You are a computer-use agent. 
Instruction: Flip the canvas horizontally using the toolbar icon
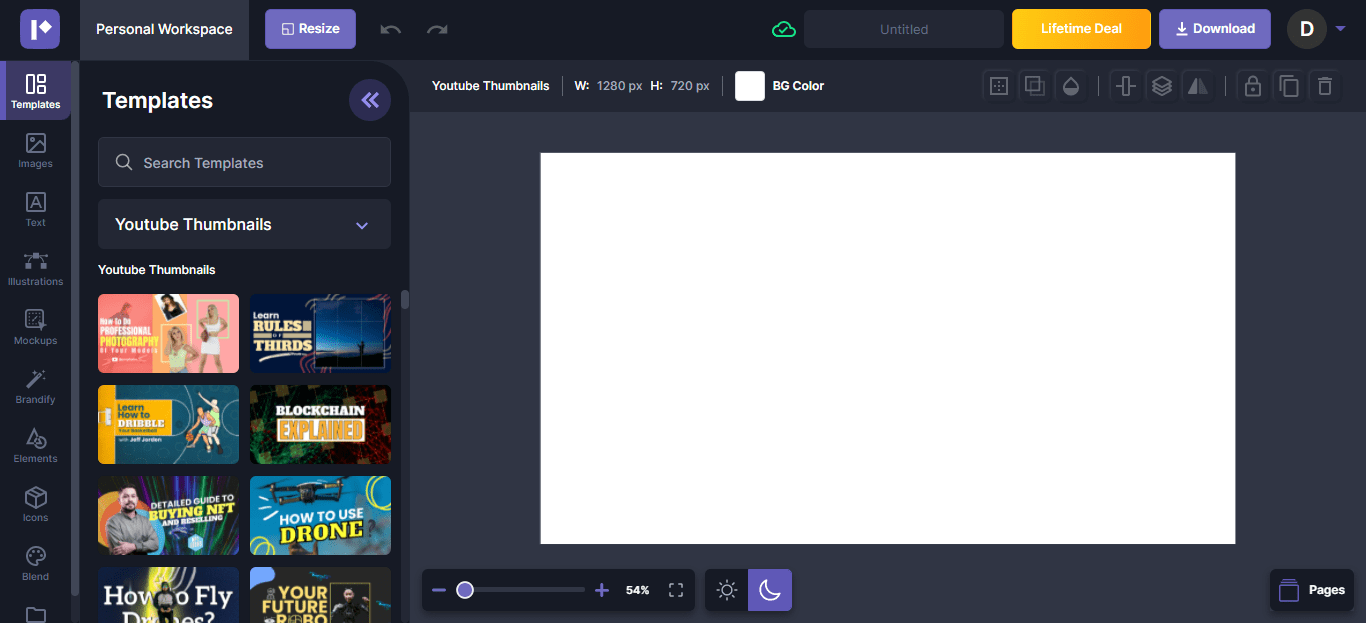[x=1197, y=86]
